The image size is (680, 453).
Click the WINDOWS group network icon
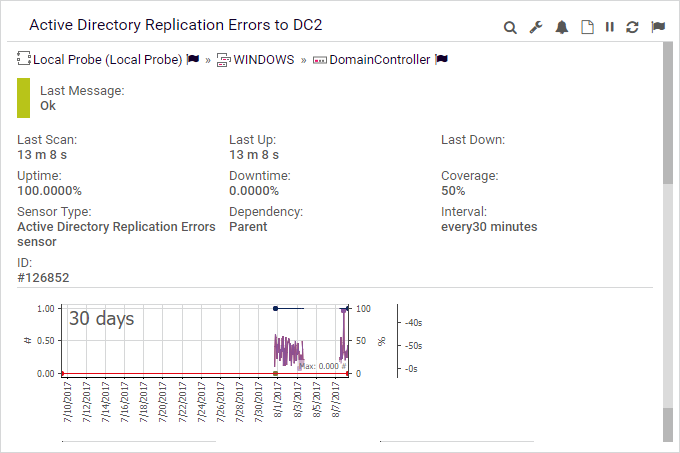click(224, 60)
